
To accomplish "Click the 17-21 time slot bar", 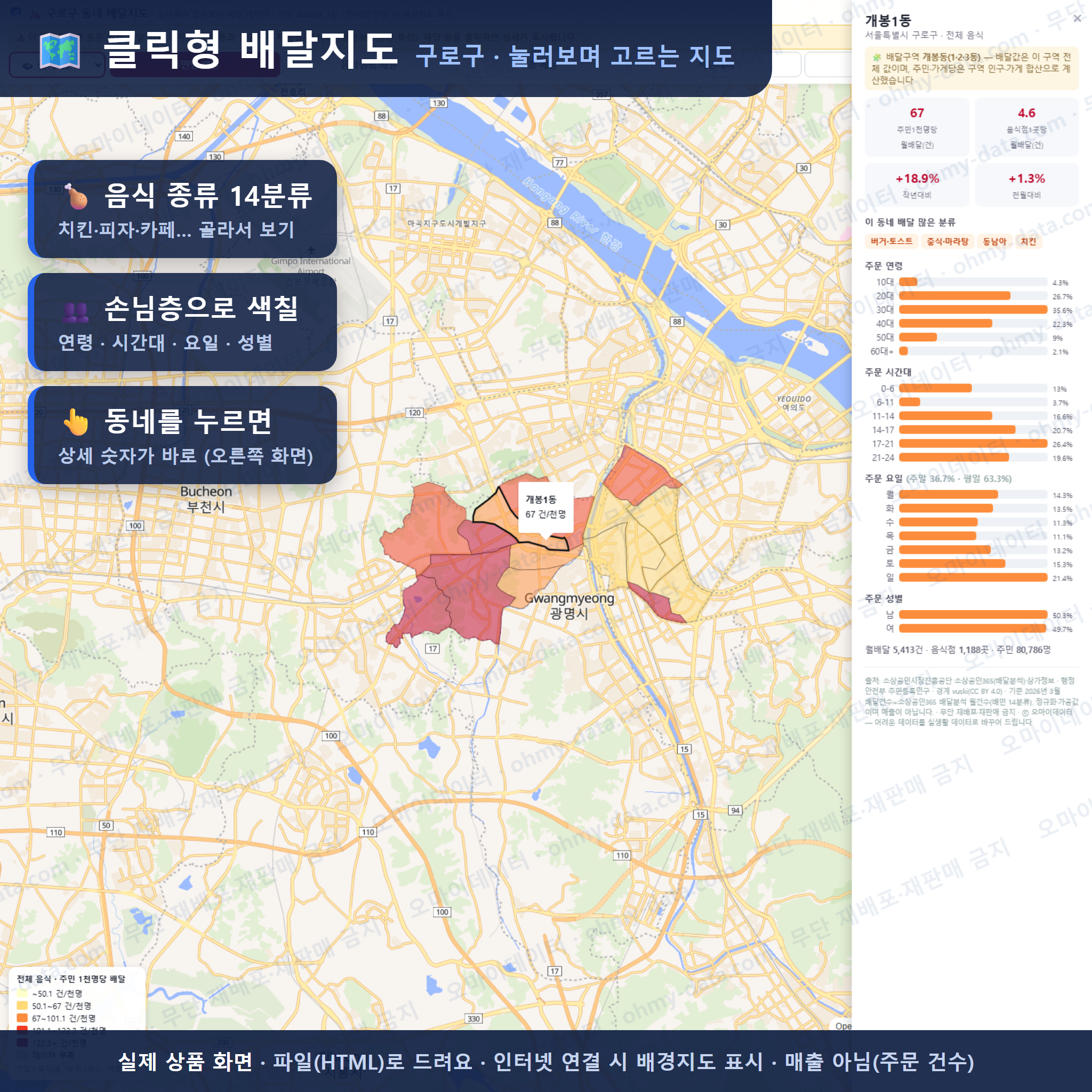I will [973, 444].
